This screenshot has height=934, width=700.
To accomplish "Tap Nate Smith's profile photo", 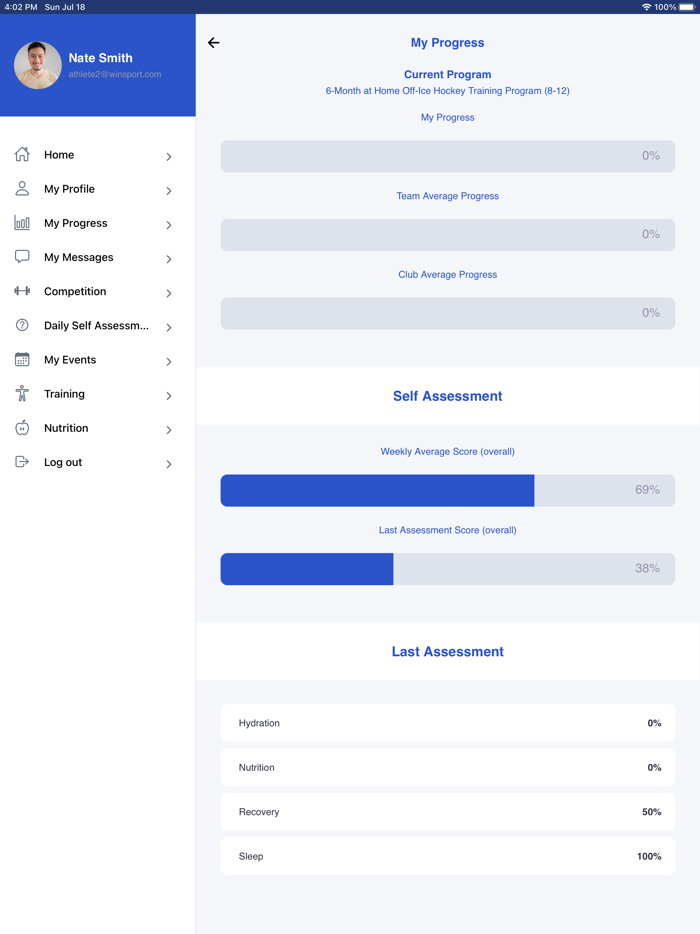I will click(x=38, y=65).
